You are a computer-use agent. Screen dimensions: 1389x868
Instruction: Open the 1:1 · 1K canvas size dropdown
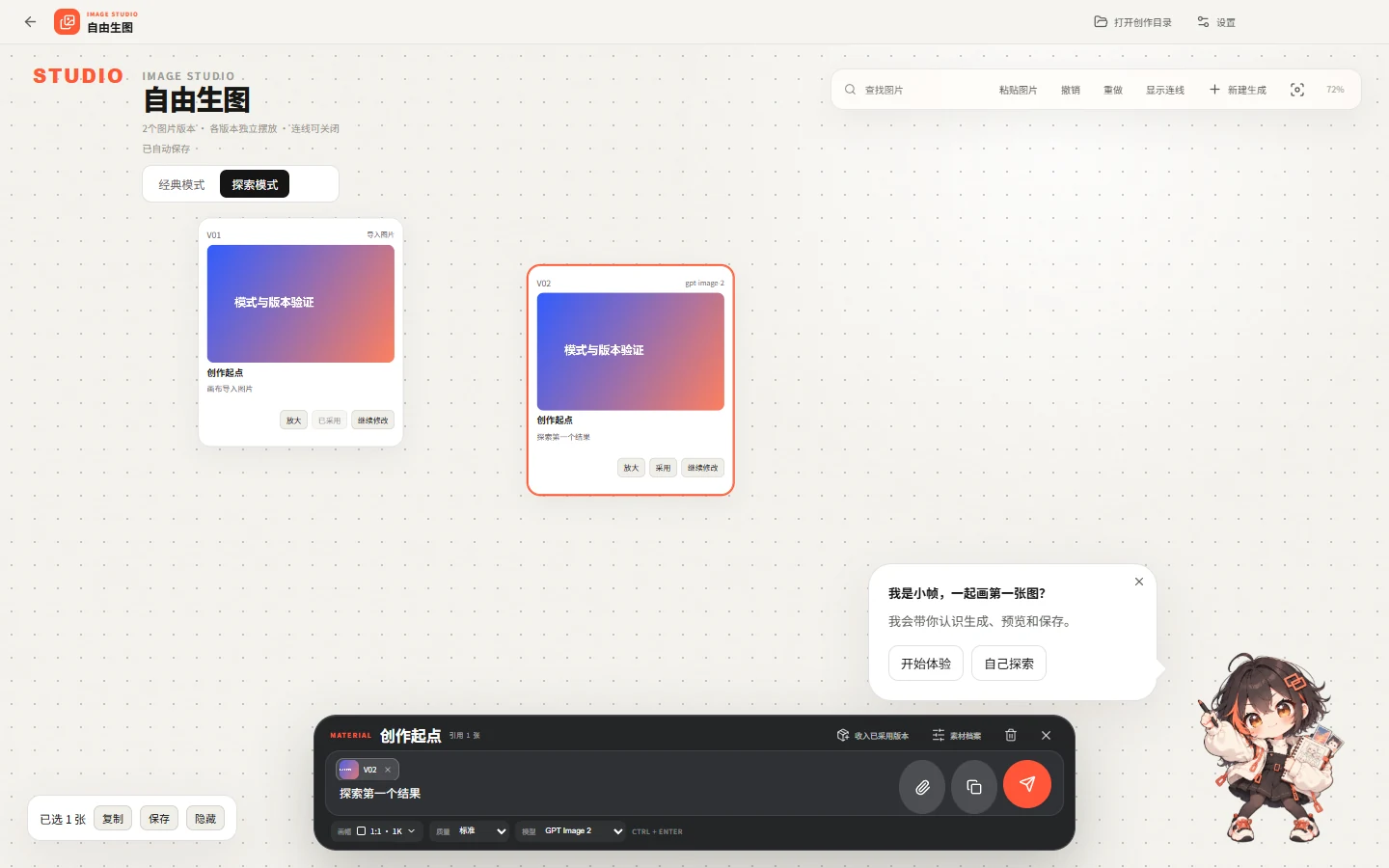click(x=377, y=831)
